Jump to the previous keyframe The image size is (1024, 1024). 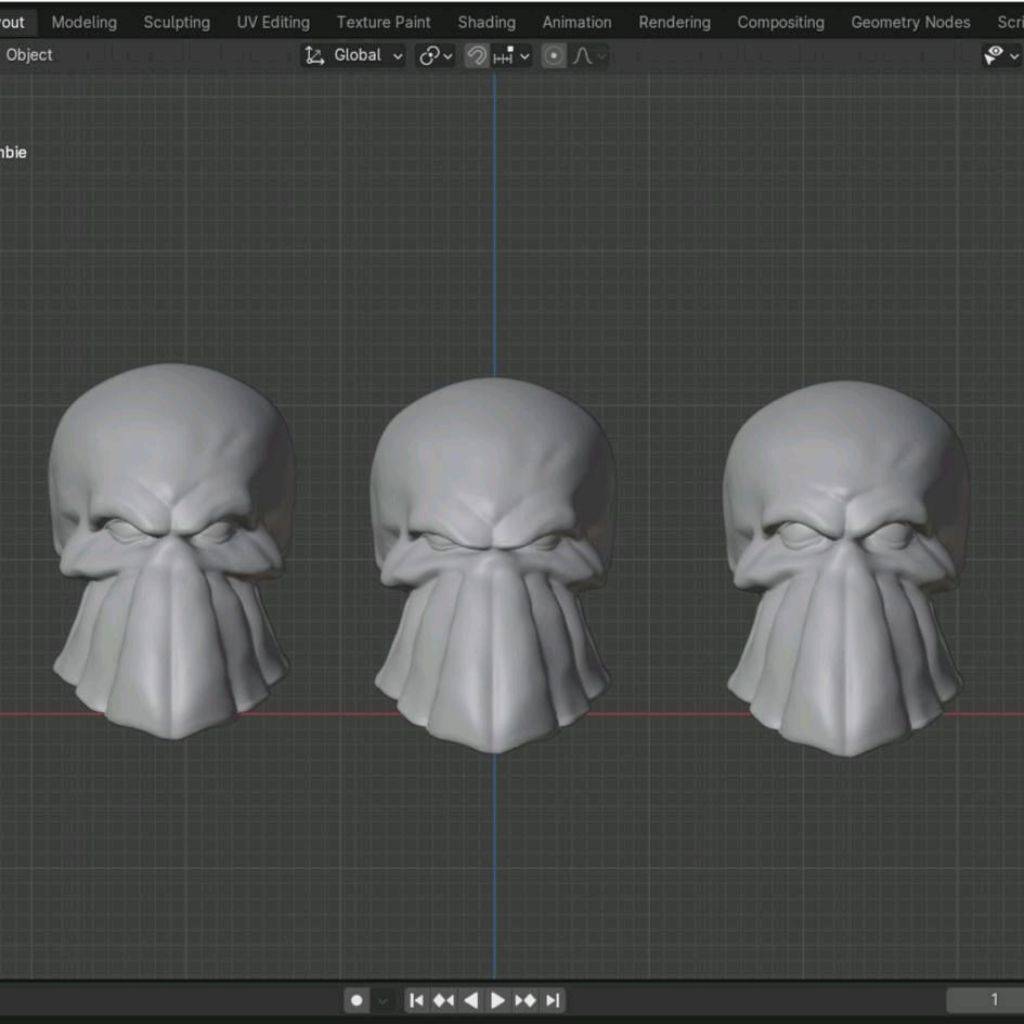444,1000
